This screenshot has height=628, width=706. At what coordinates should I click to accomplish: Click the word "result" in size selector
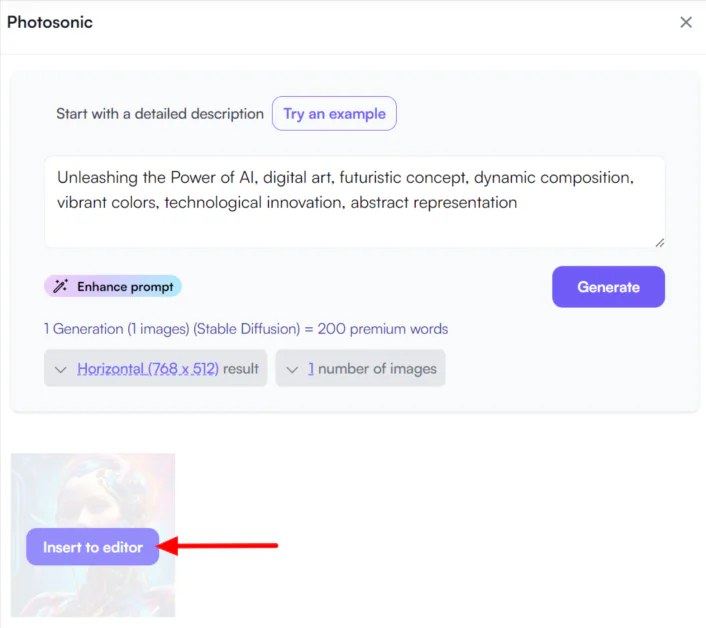pos(241,369)
